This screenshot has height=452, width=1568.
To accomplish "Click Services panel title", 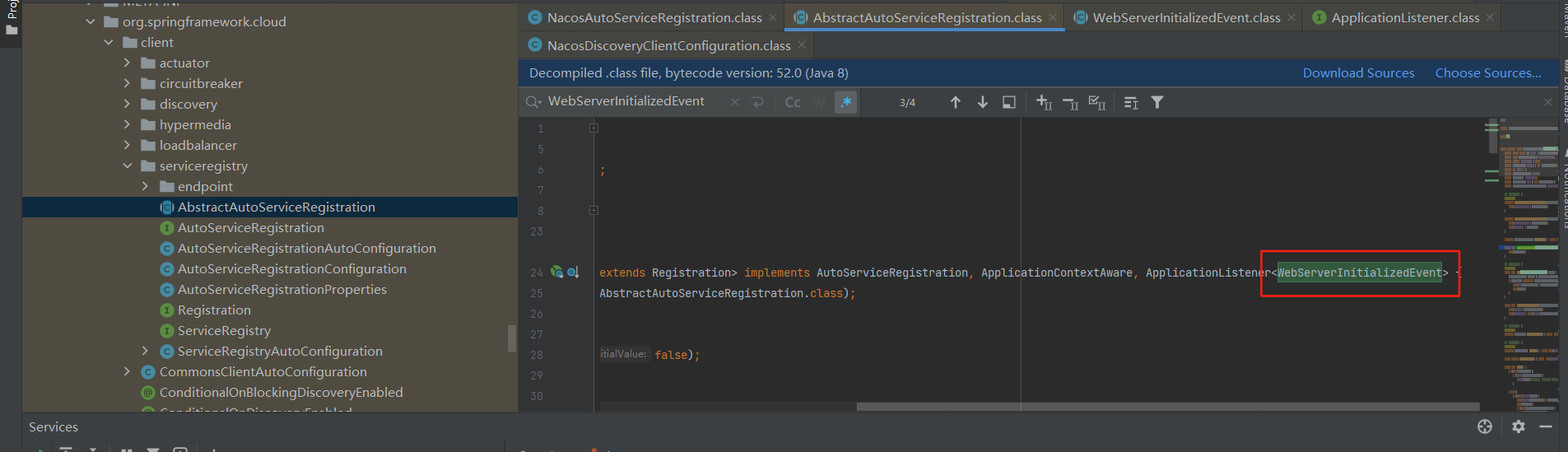I will pyautogui.click(x=54, y=426).
